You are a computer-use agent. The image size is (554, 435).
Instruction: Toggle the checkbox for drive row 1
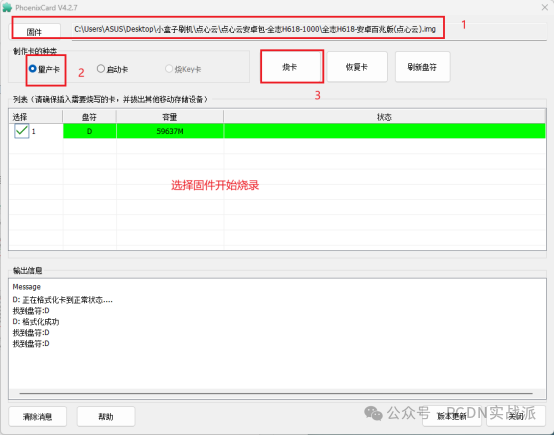(x=22, y=131)
